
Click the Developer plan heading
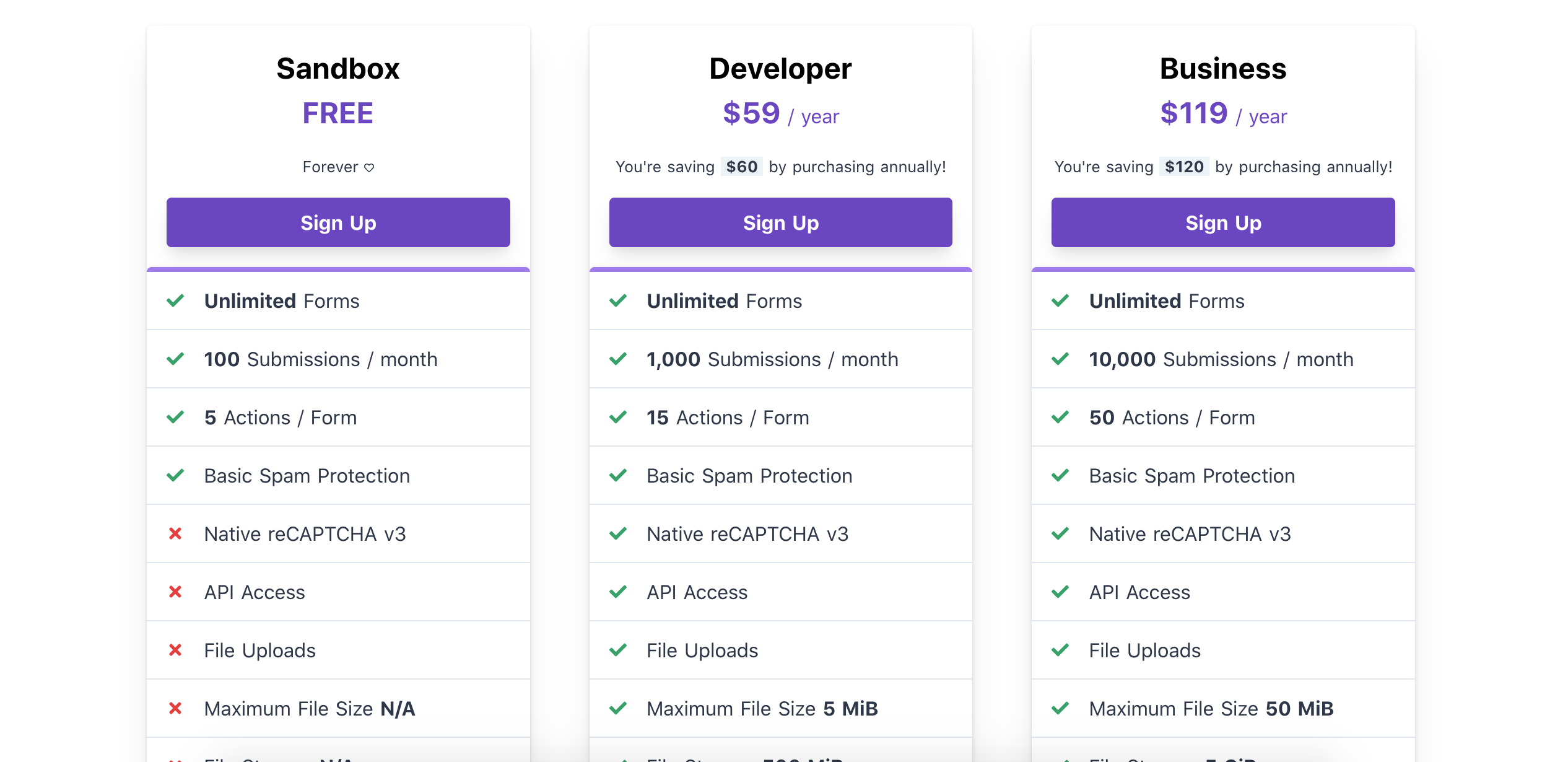[780, 68]
